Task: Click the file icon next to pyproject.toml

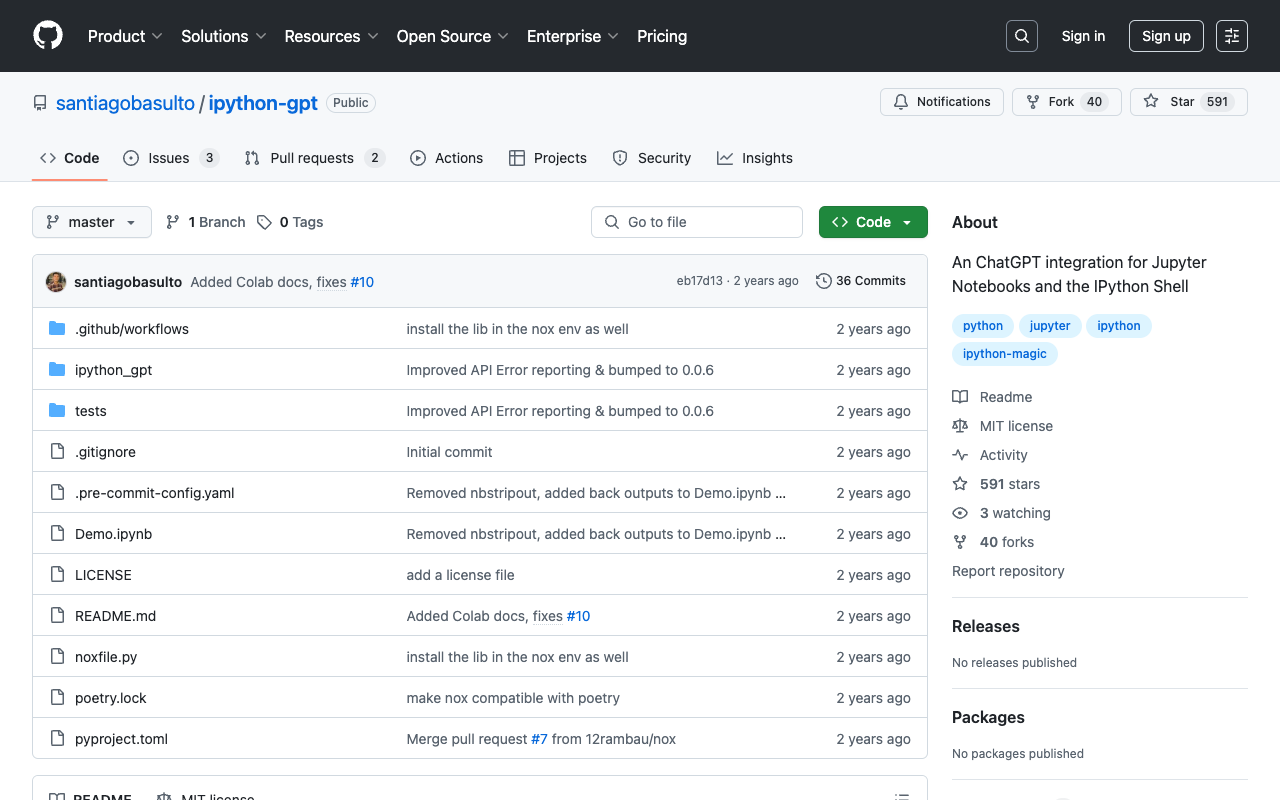Action: [x=57, y=739]
